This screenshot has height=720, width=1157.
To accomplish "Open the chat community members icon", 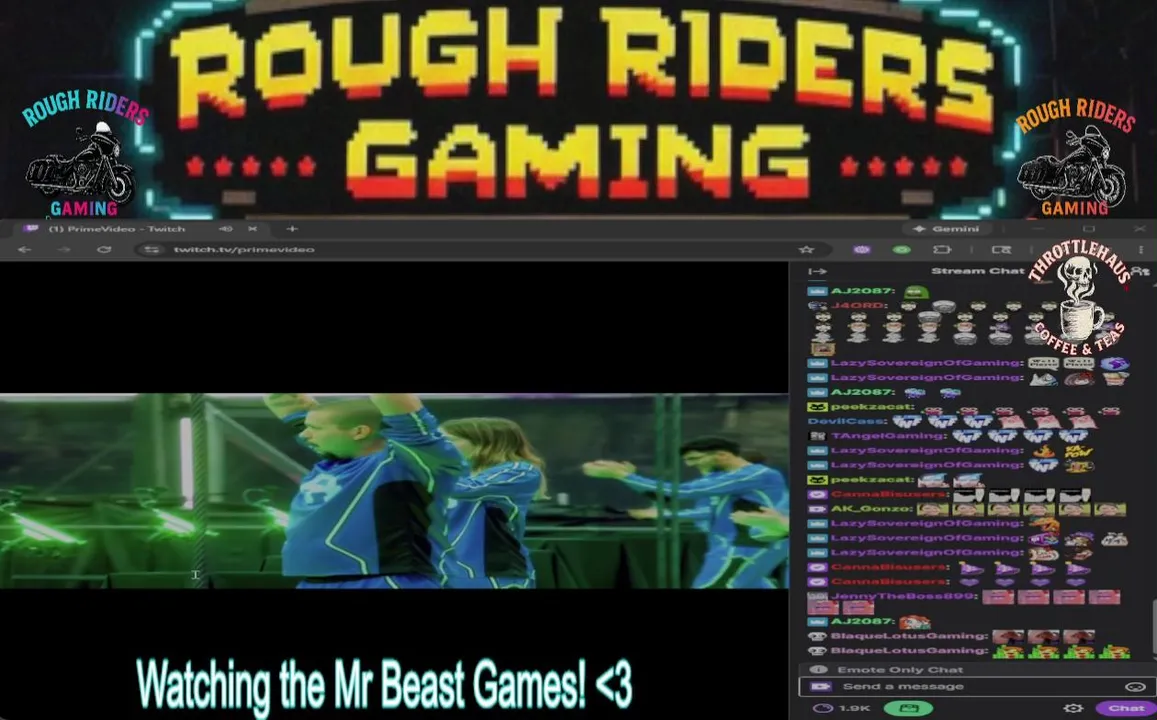I will point(1141,271).
